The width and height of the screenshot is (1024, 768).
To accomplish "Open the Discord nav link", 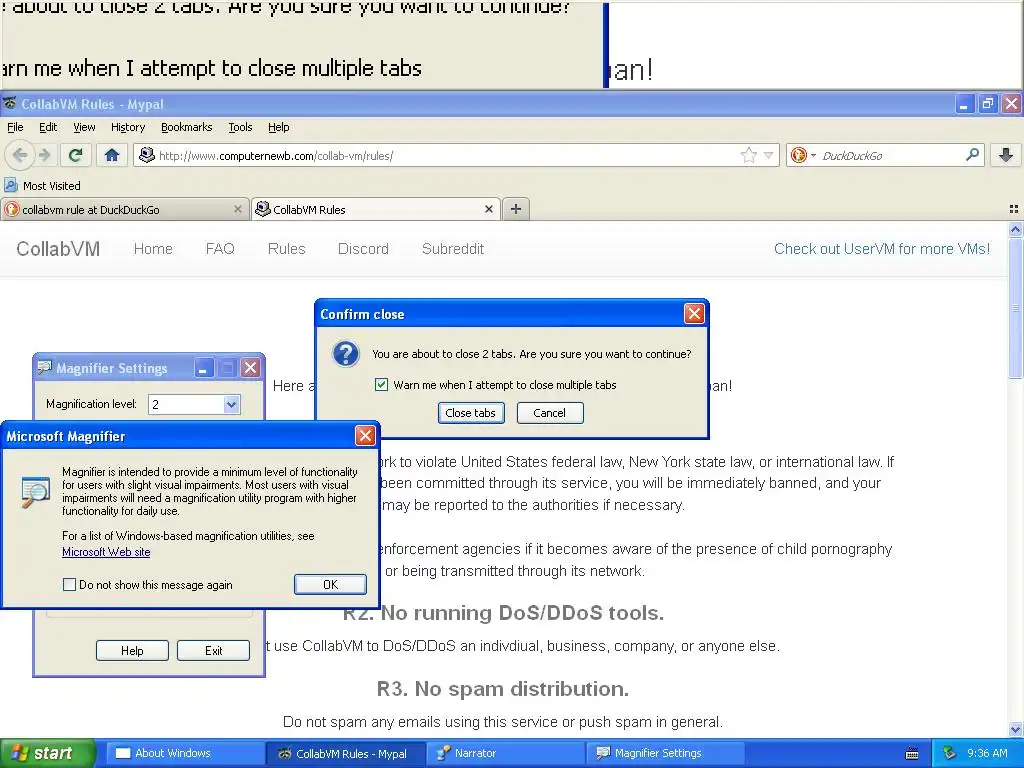I will coord(363,249).
